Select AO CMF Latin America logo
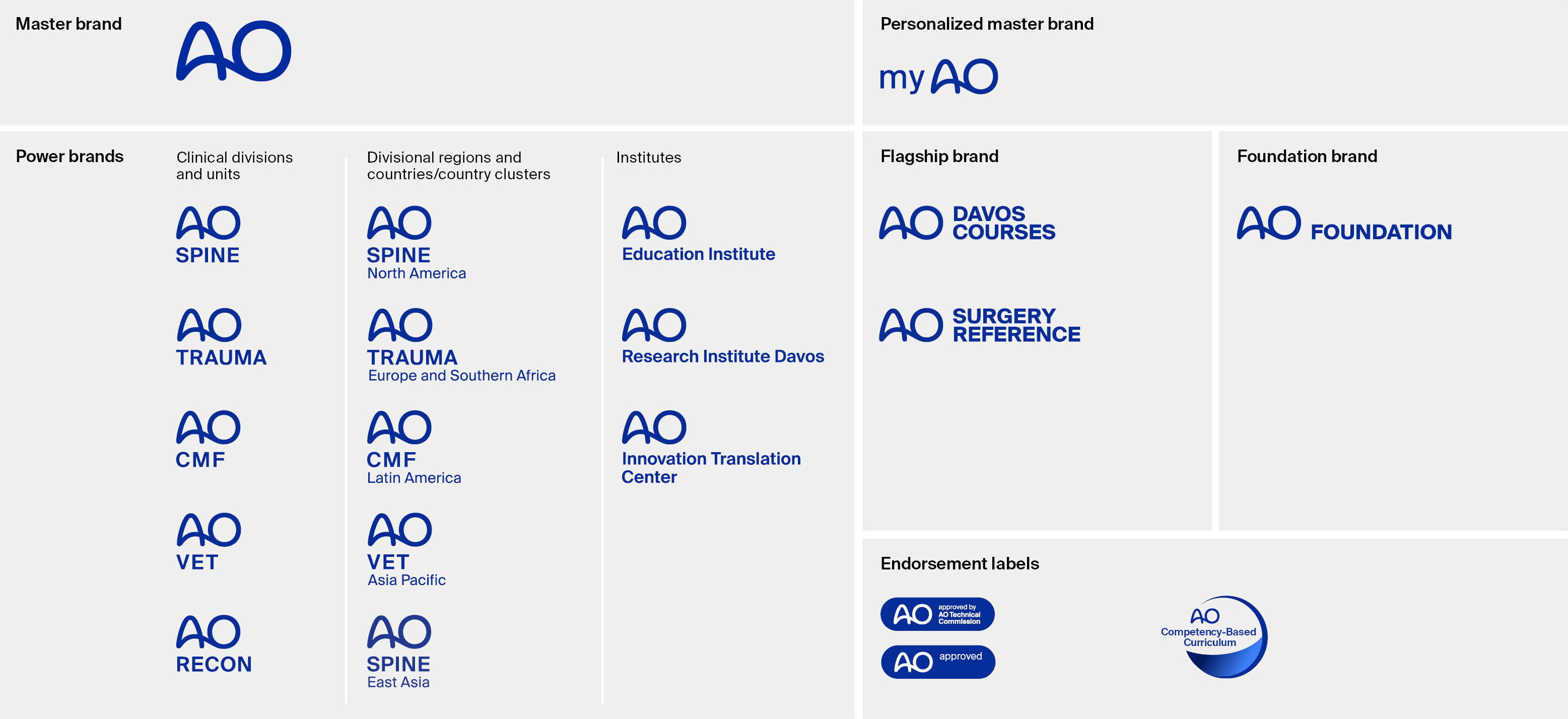 pyautogui.click(x=414, y=447)
